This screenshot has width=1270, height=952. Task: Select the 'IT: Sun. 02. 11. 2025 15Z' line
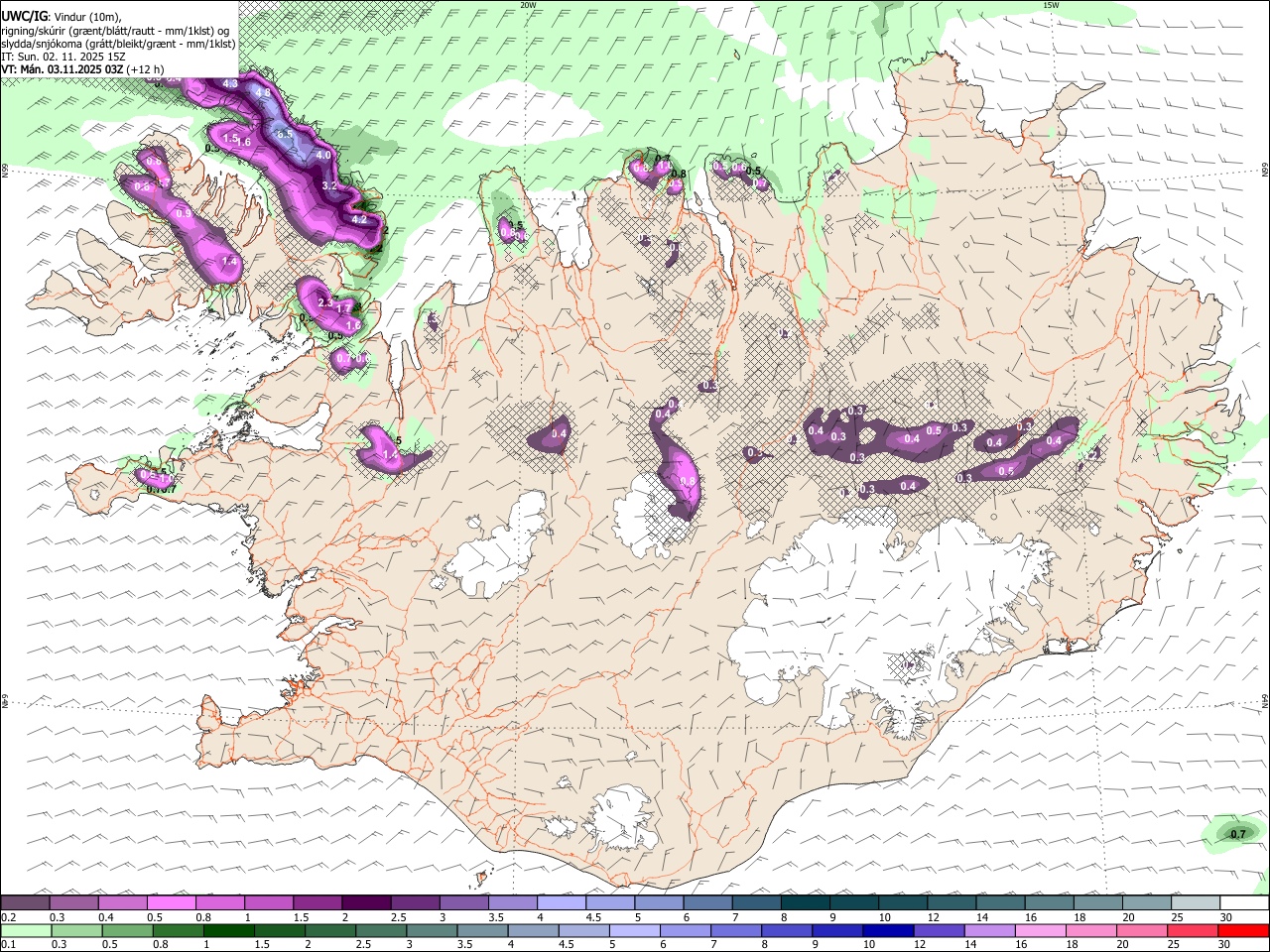(x=63, y=57)
